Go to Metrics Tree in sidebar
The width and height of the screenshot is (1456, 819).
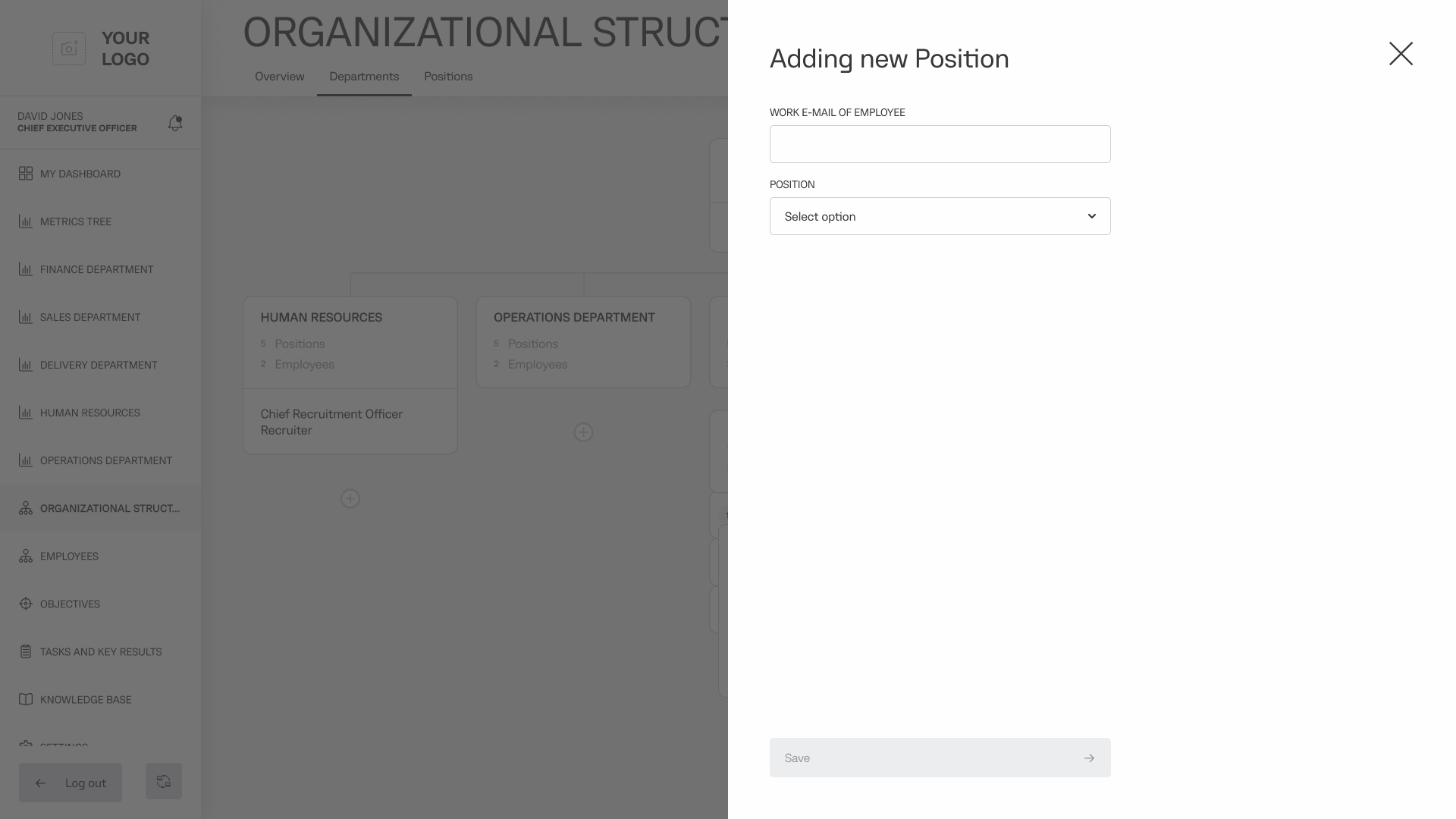tap(76, 221)
